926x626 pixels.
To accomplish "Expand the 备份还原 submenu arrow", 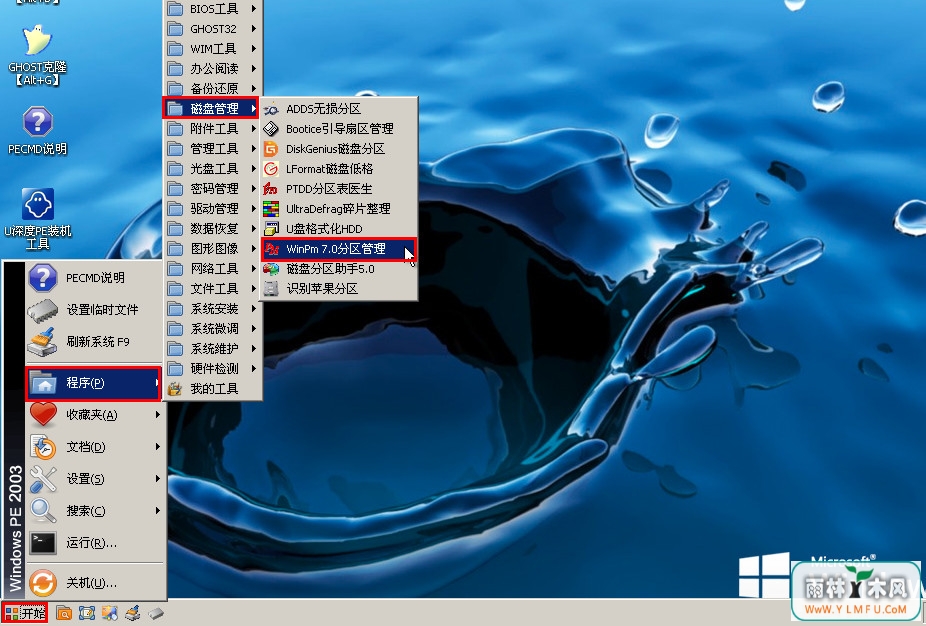I will point(253,89).
